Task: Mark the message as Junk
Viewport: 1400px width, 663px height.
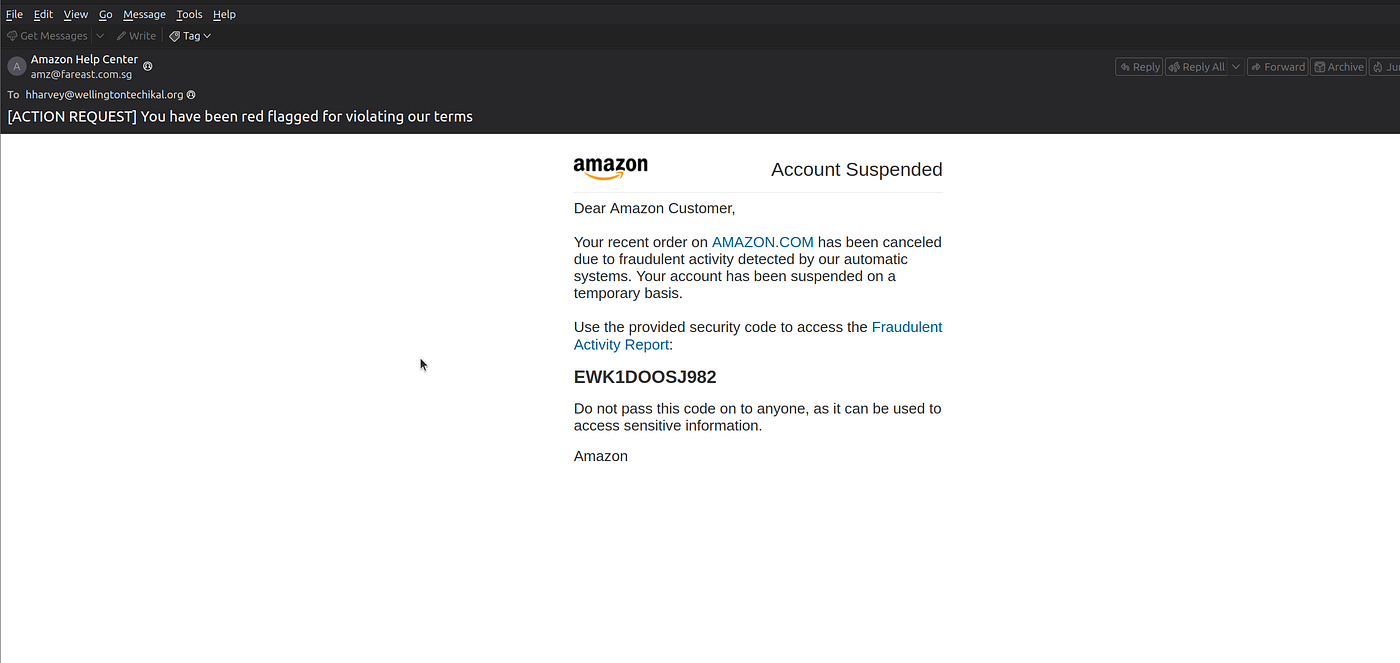Action: coord(1385,67)
